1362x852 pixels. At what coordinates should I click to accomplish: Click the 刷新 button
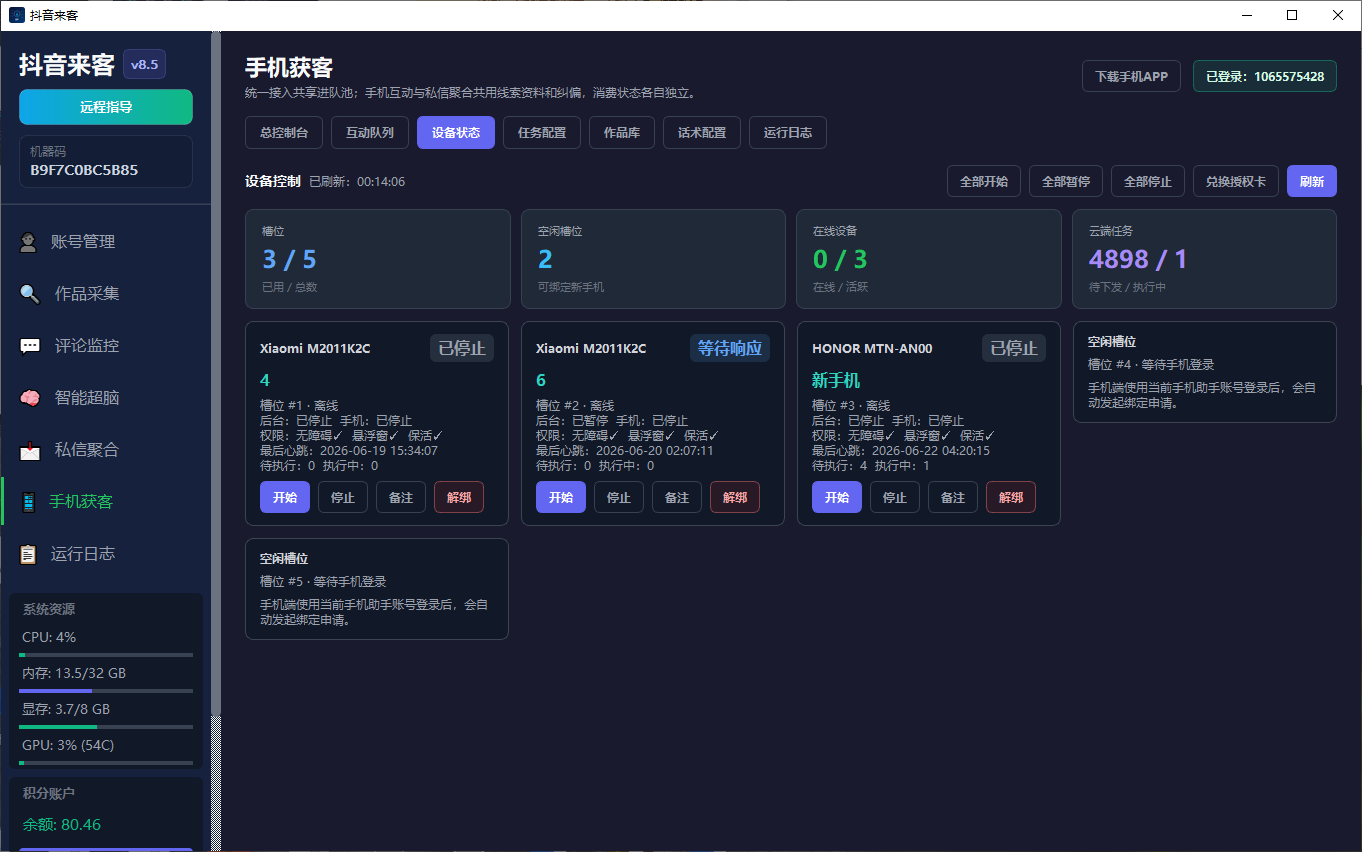pos(1312,181)
